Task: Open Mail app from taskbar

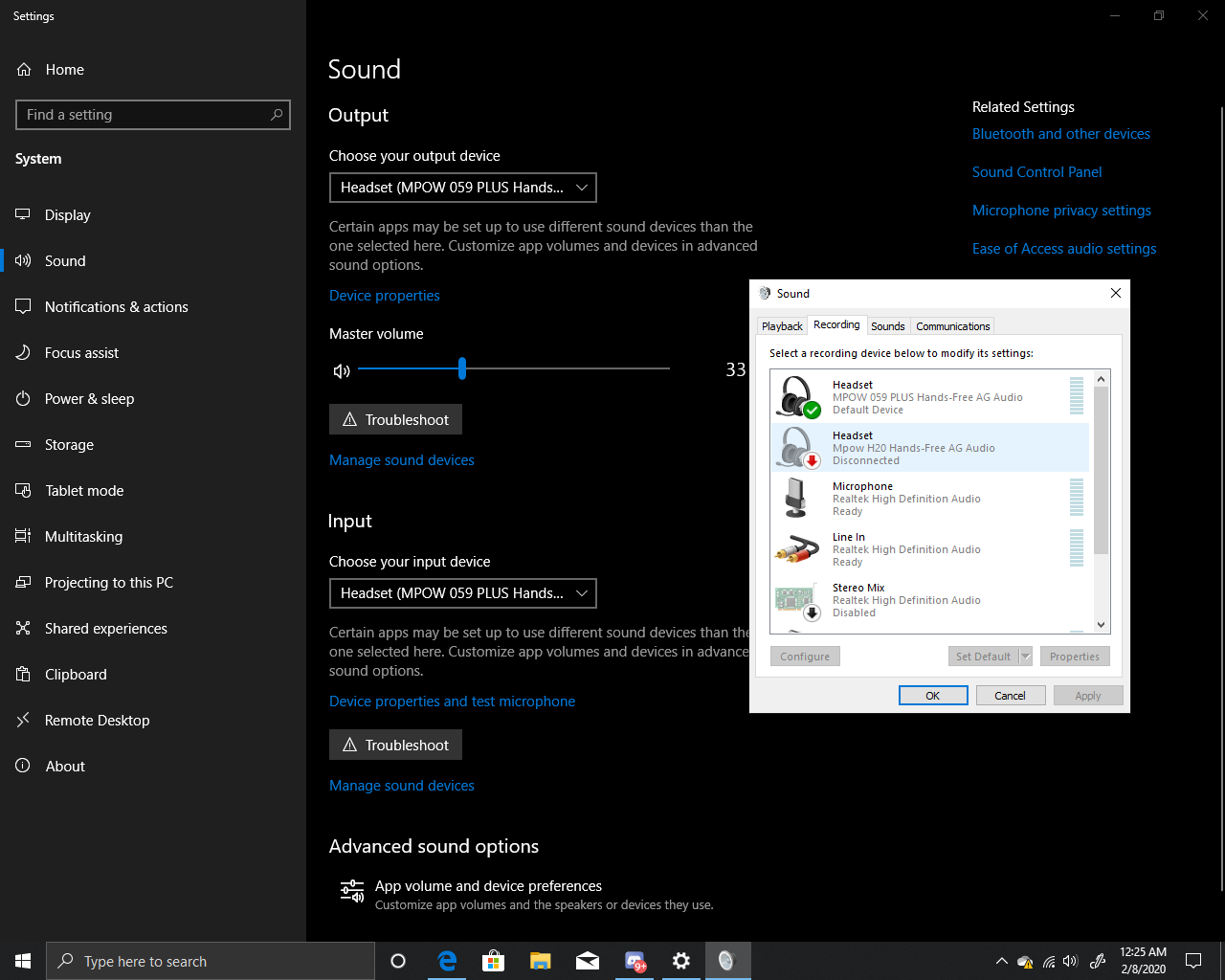Action: tap(588, 961)
